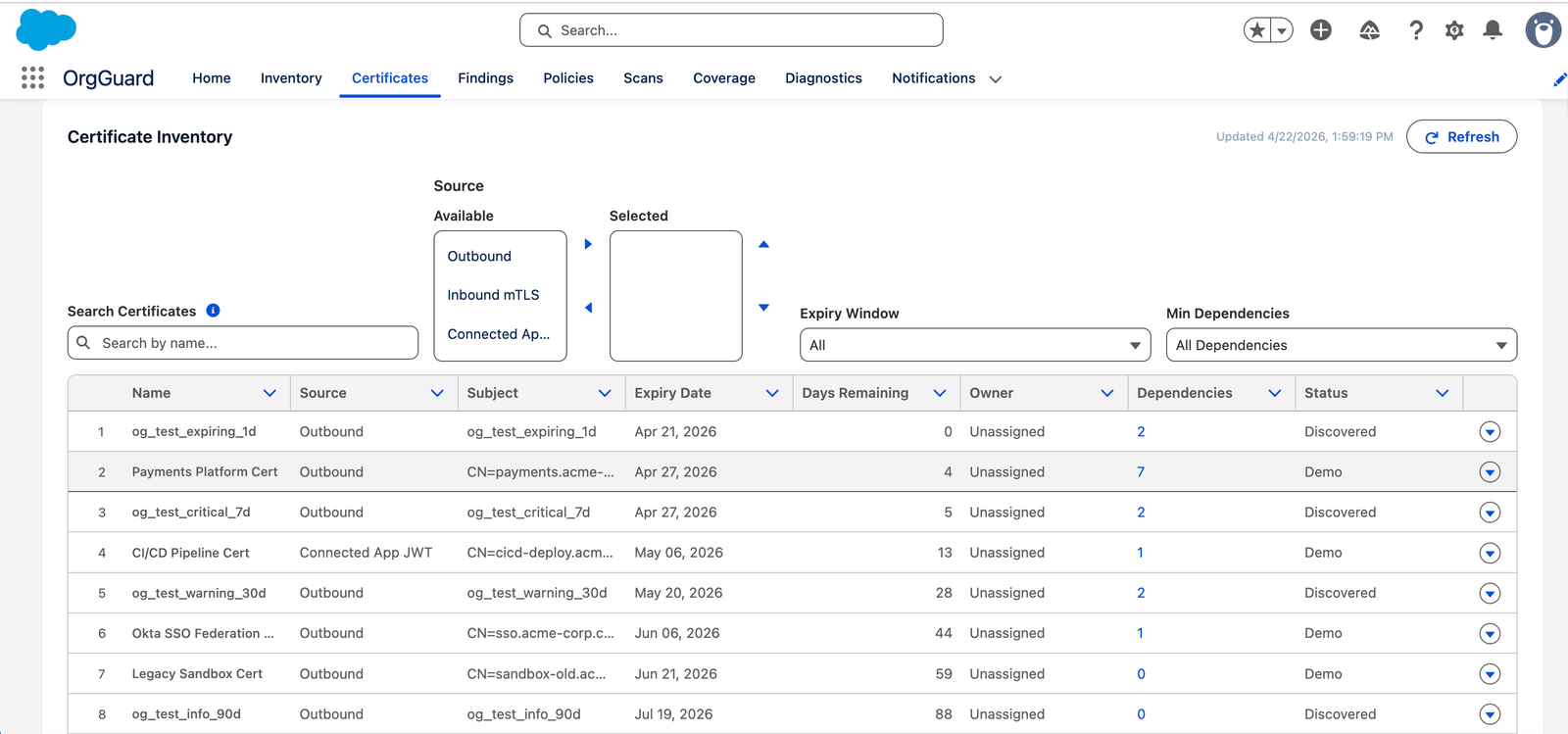
Task: Open the Name column menu chevron
Action: coord(269,393)
